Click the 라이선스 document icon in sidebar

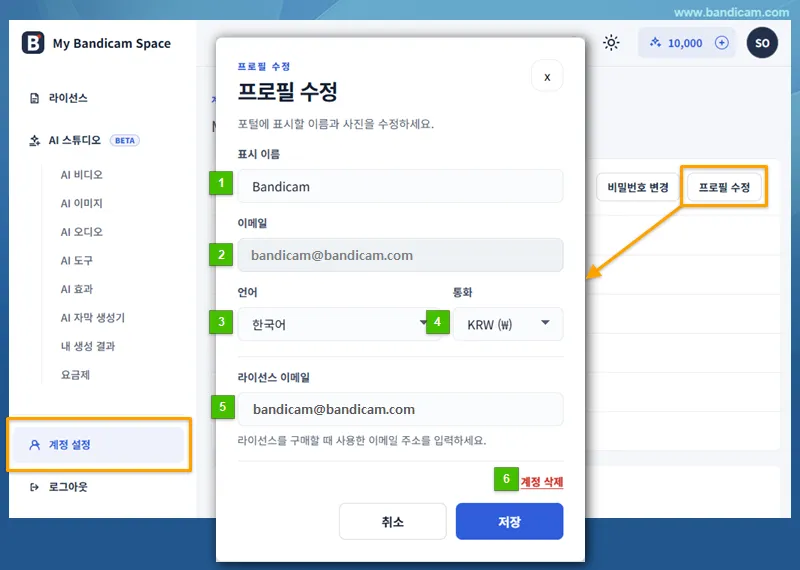pyautogui.click(x=34, y=98)
